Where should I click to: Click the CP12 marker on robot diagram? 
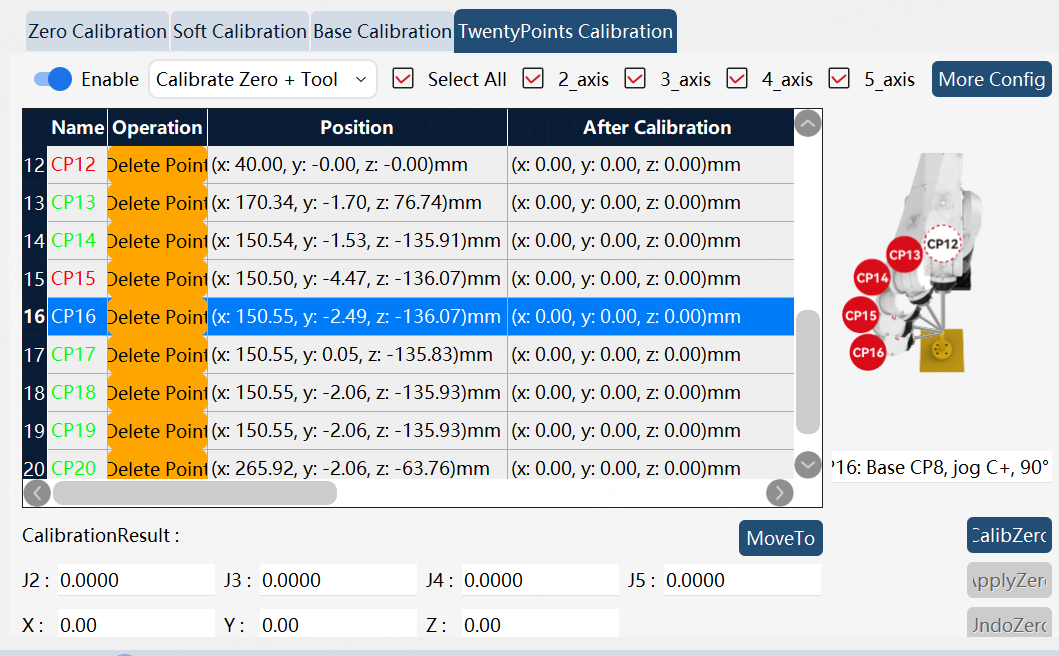[942, 244]
